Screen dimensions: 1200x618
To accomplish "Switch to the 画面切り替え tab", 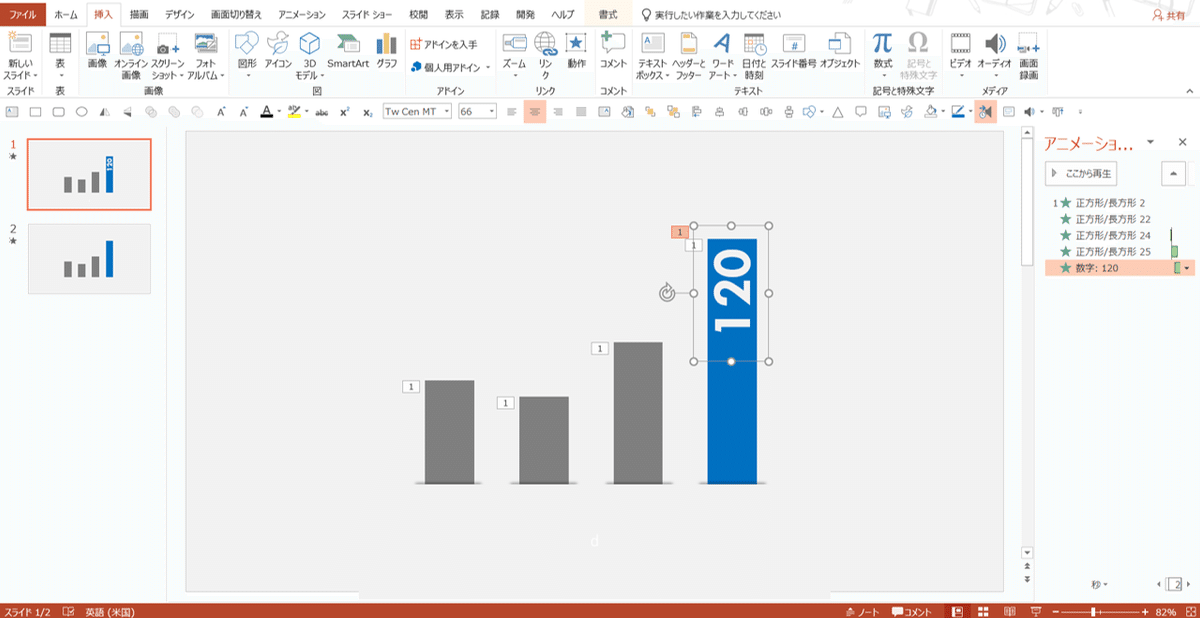I will coord(237,15).
